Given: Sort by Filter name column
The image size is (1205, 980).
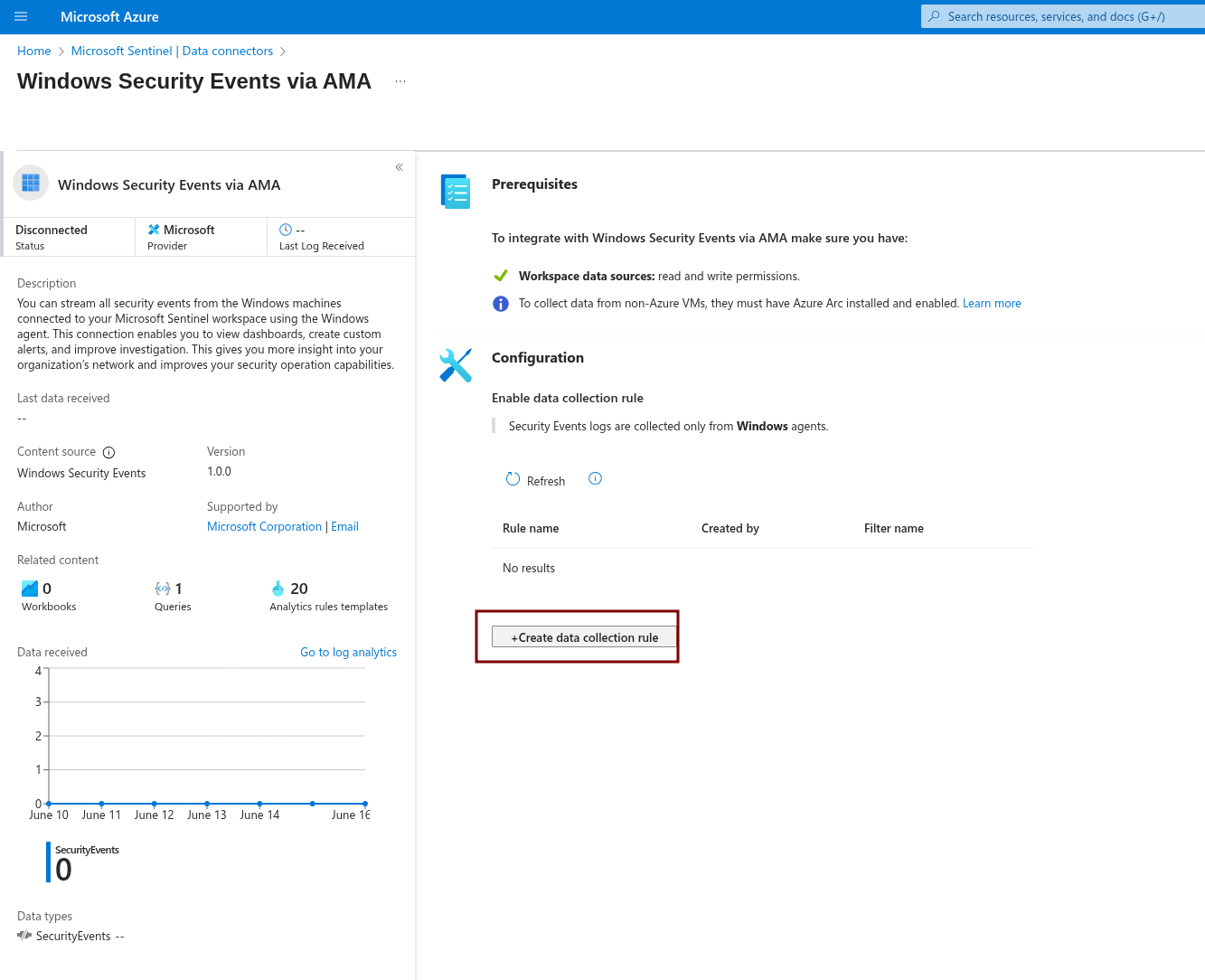Looking at the screenshot, I should tap(894, 529).
